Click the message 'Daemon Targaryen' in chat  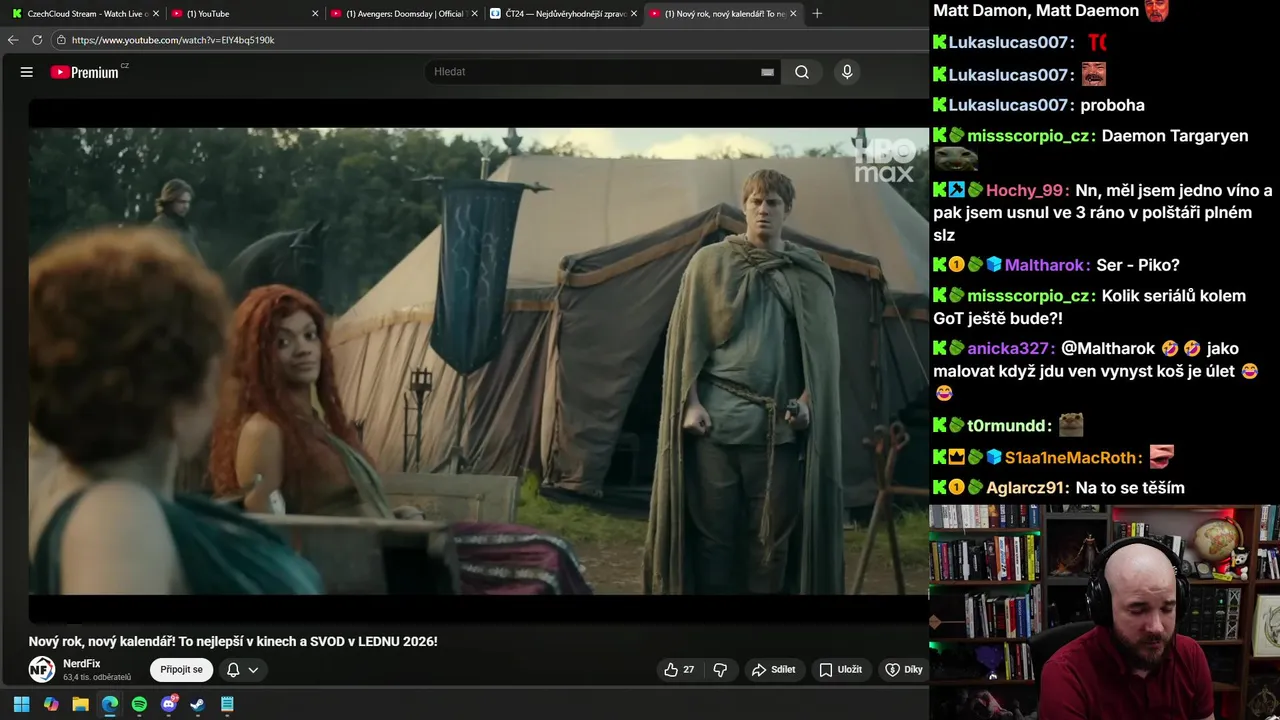coord(1175,136)
